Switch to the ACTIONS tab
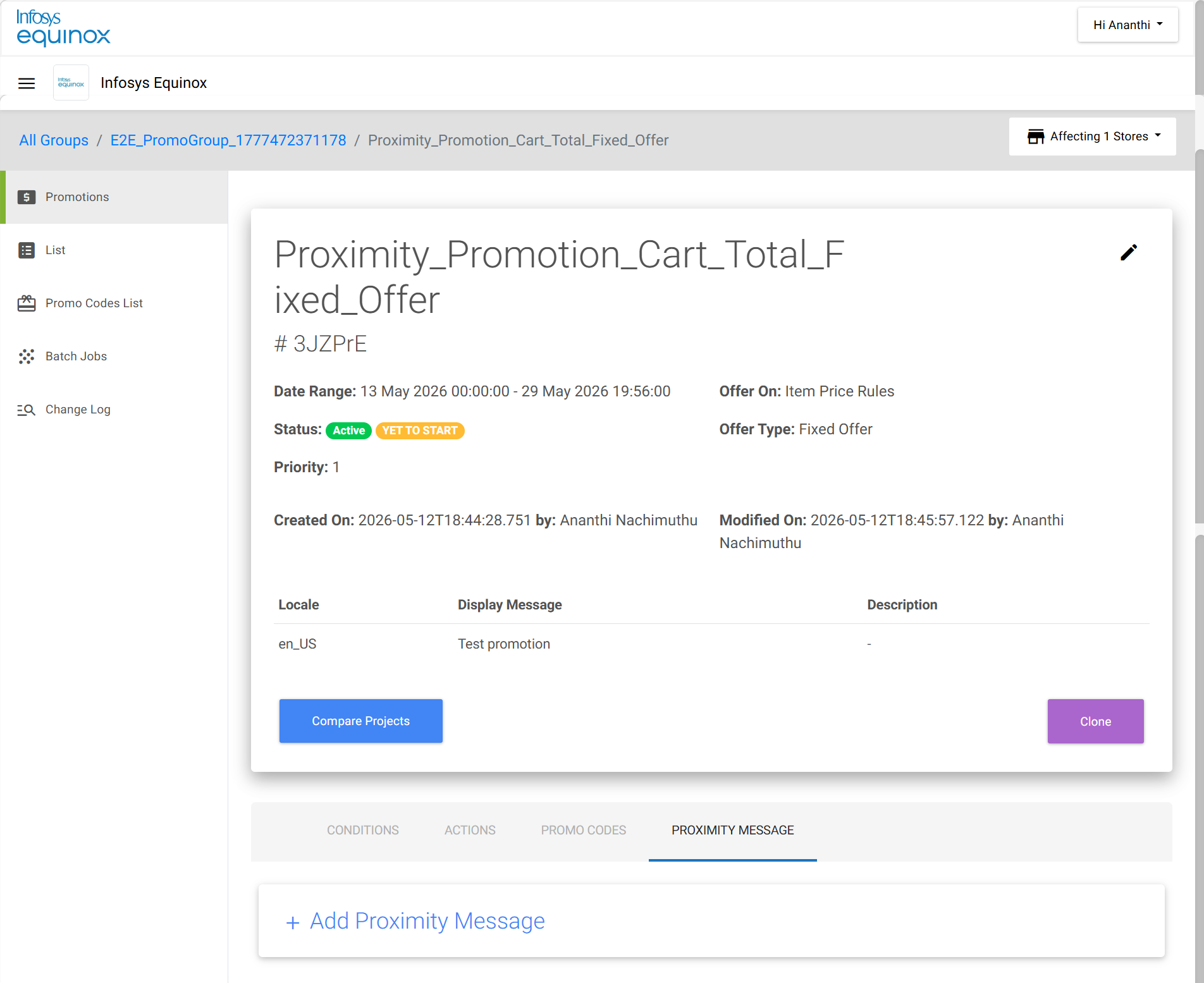The height and width of the screenshot is (983, 1204). [x=470, y=831]
